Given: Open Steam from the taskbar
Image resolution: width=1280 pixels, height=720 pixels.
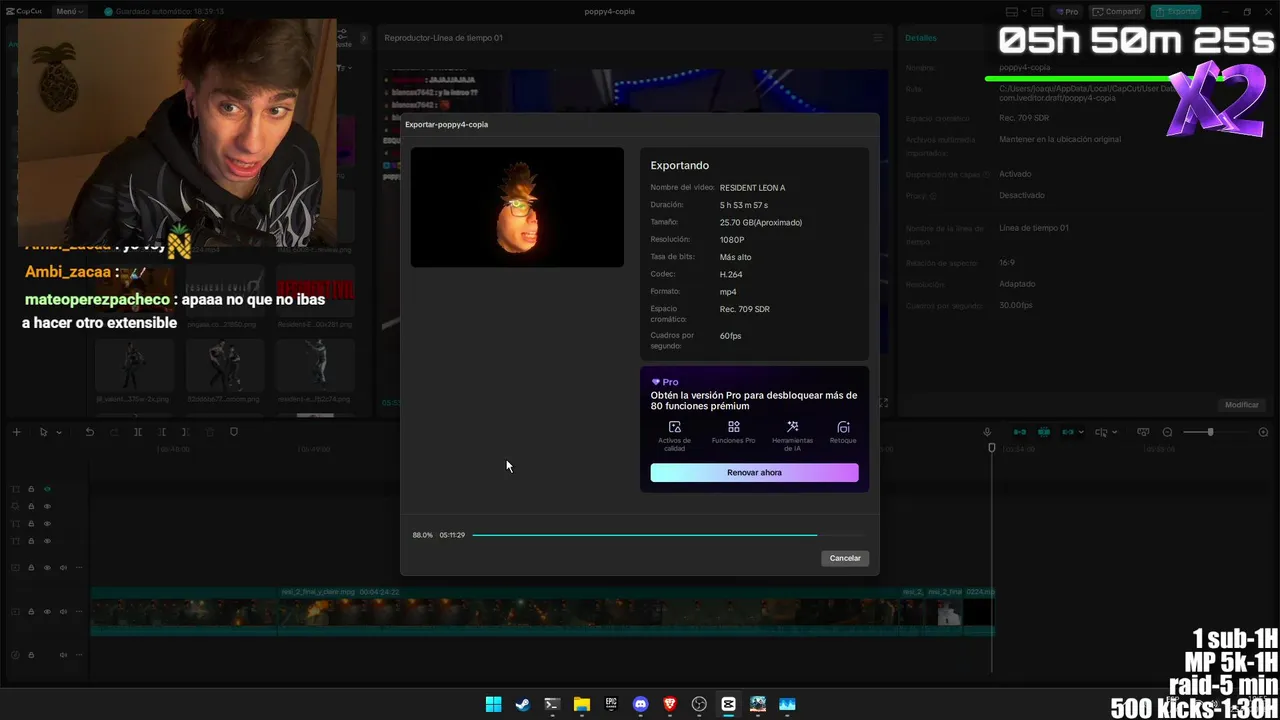Looking at the screenshot, I should click(x=522, y=704).
